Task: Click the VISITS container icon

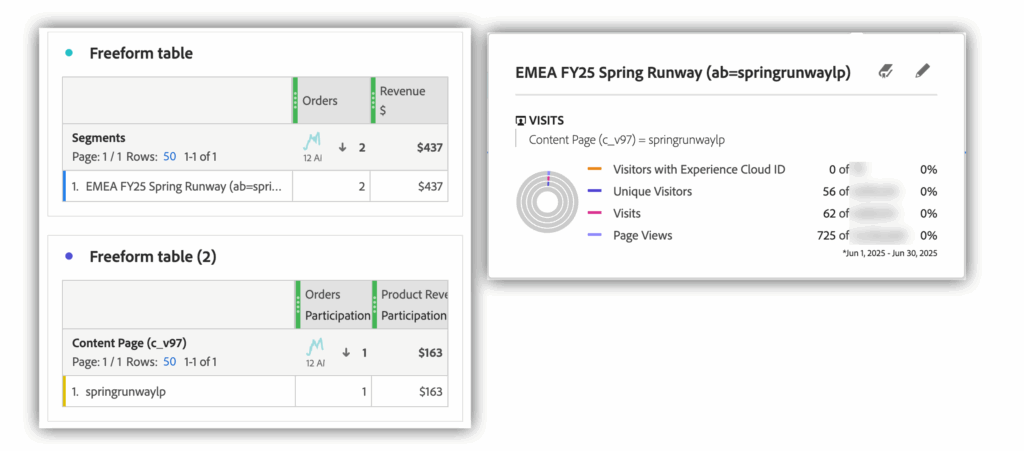Action: pos(520,121)
